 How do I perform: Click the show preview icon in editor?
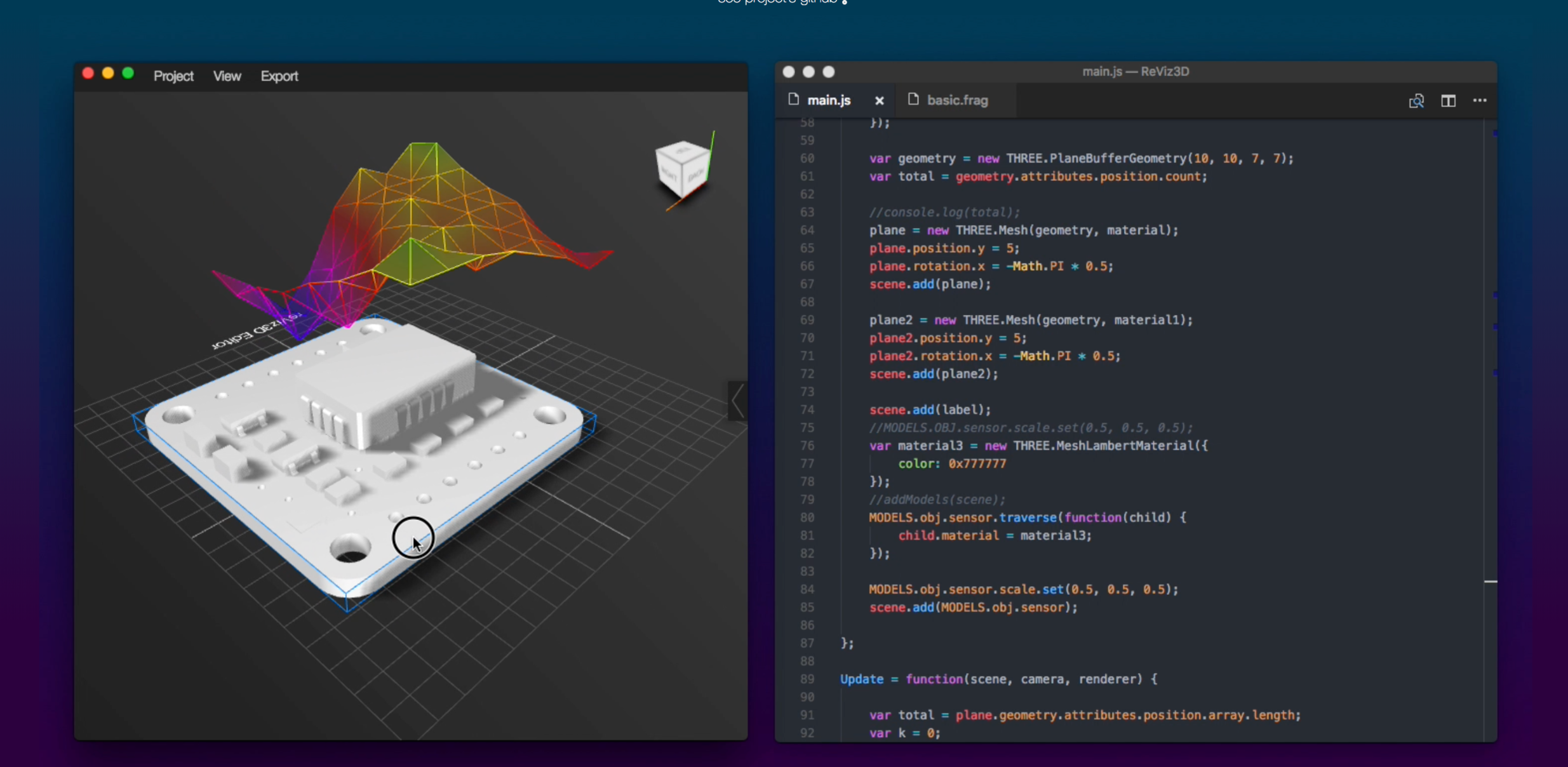pos(1416,101)
